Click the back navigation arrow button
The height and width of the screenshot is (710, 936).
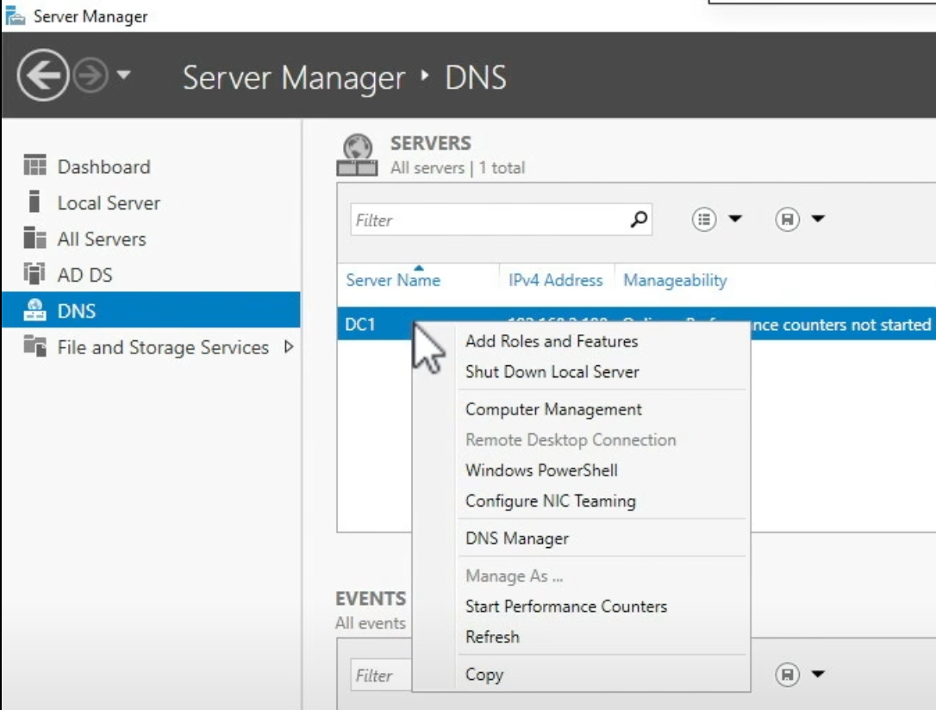43,76
